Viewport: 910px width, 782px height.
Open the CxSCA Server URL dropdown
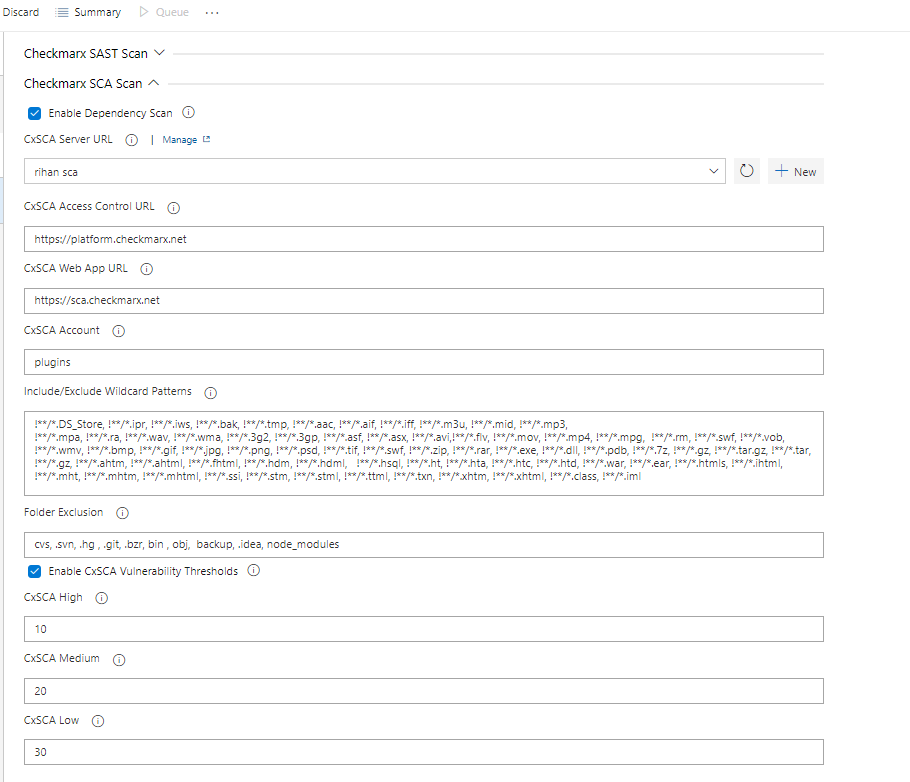[x=713, y=171]
